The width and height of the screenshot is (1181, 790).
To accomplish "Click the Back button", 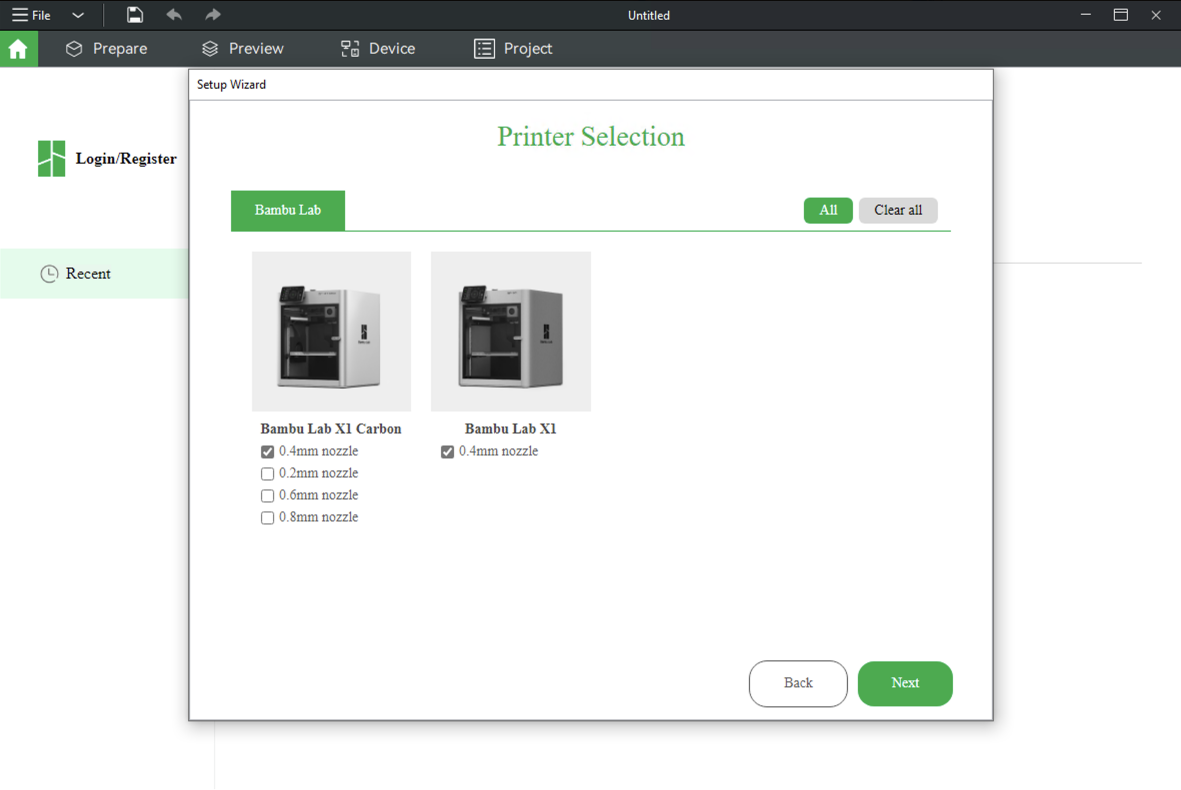I will point(798,684).
